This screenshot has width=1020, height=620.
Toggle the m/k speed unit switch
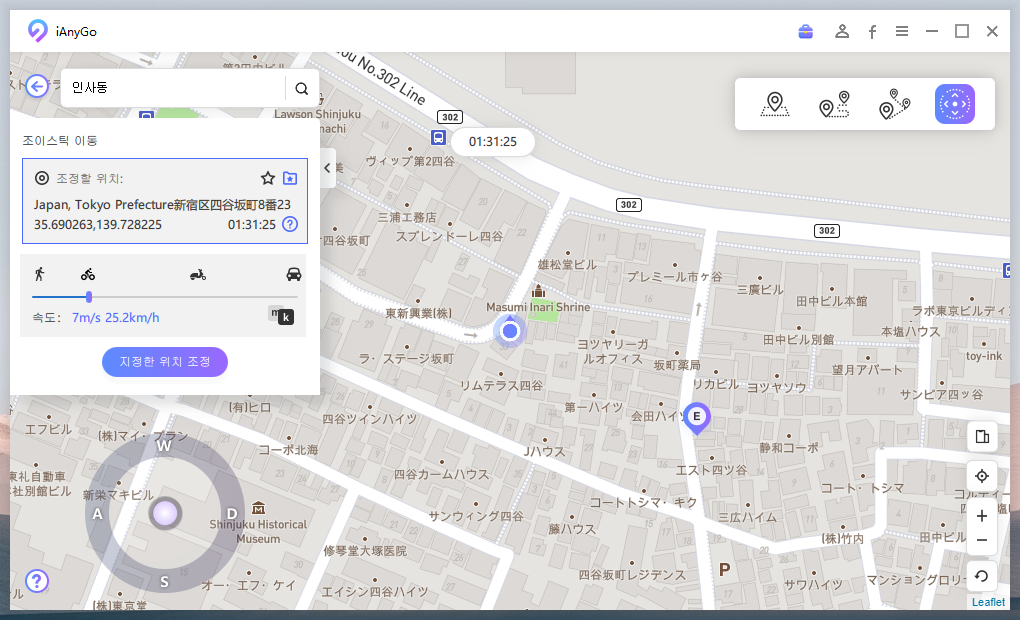(x=281, y=316)
